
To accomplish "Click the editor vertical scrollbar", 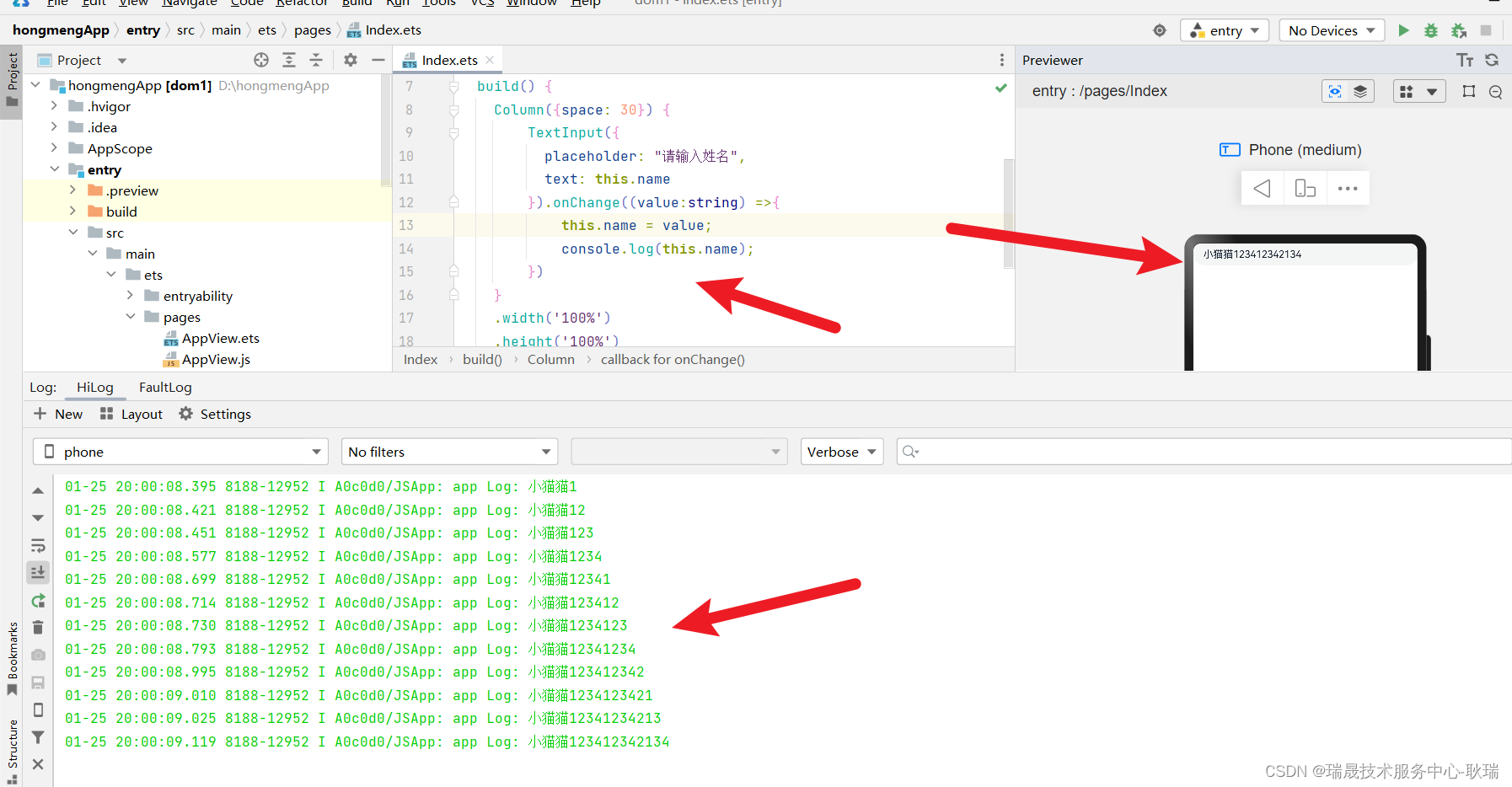I will (1008, 212).
